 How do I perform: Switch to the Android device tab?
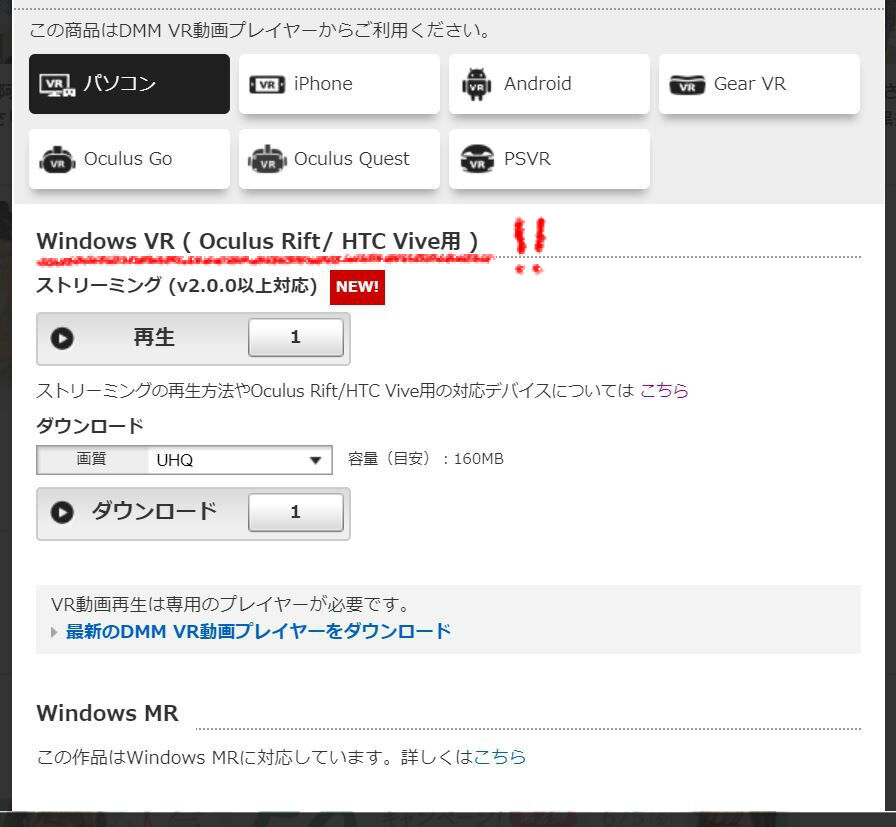(549, 84)
